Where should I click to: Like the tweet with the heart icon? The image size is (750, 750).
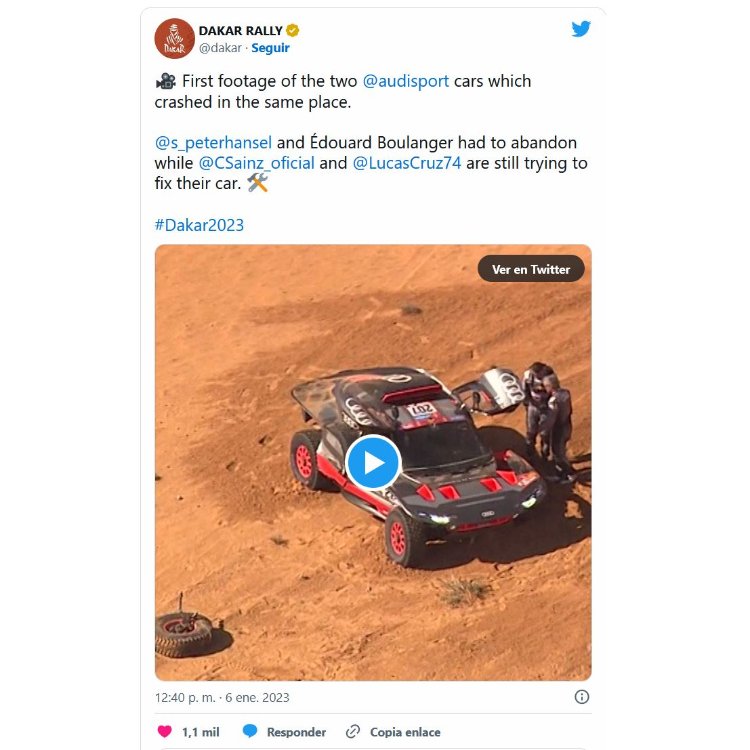pos(165,731)
